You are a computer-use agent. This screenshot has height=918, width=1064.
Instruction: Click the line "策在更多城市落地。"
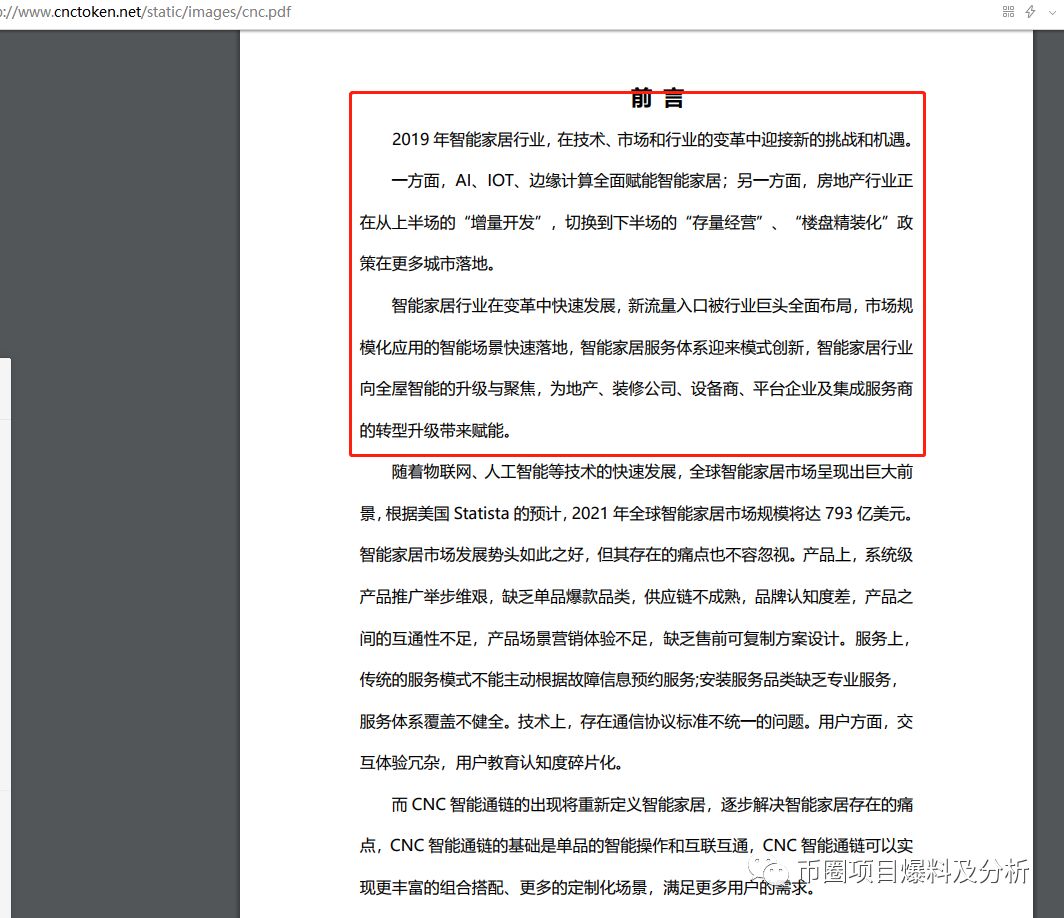click(428, 264)
